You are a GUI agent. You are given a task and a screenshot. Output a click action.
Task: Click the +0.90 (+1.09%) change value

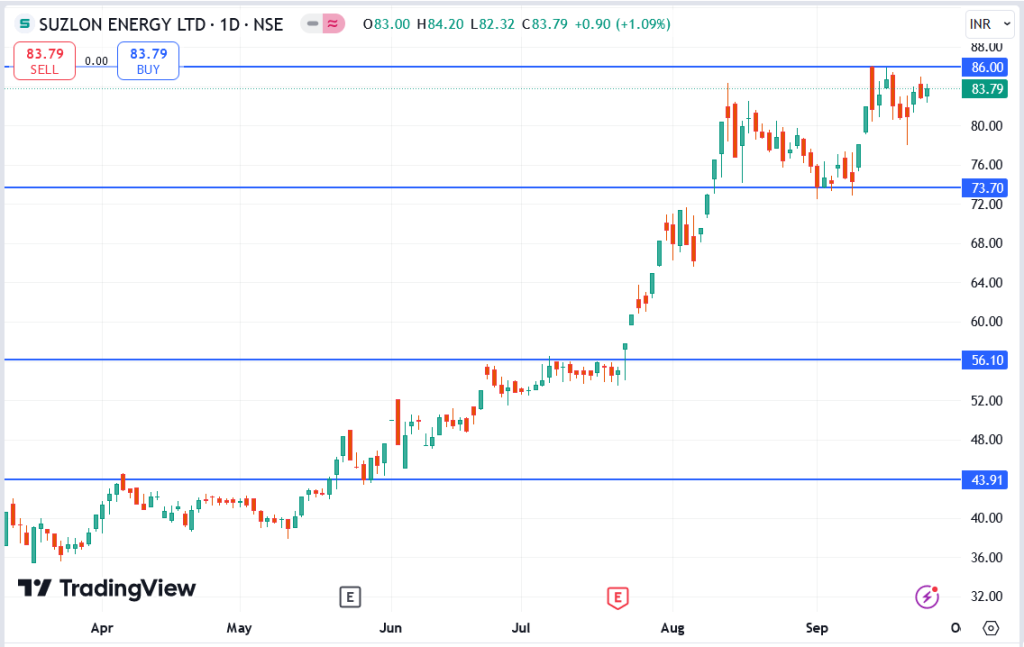point(622,24)
